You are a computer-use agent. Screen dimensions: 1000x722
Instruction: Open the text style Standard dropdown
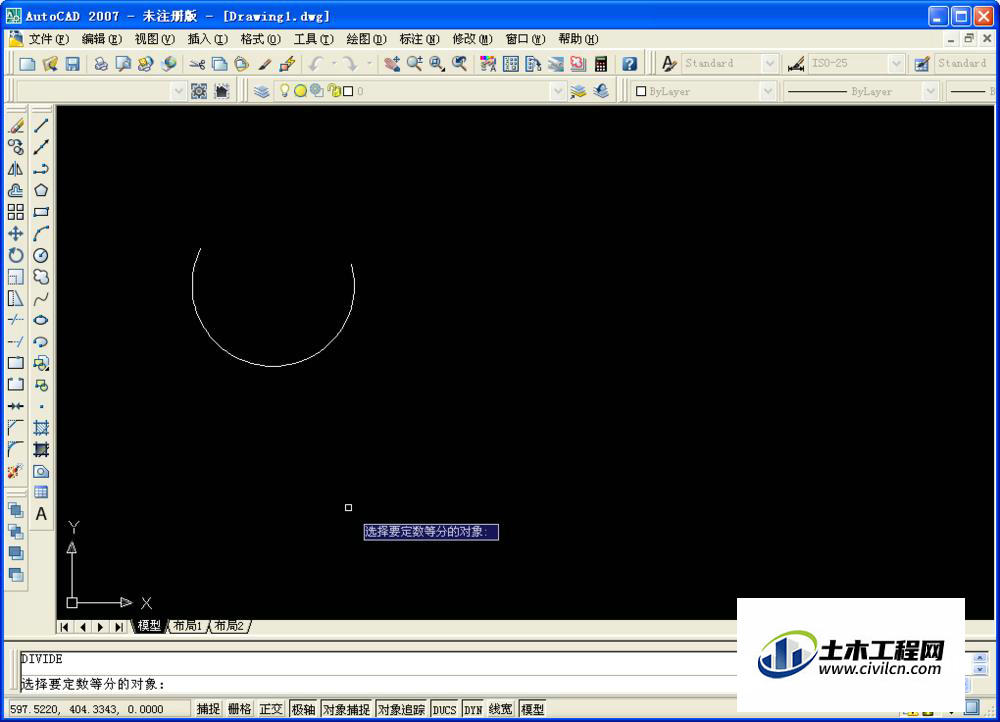[770, 63]
